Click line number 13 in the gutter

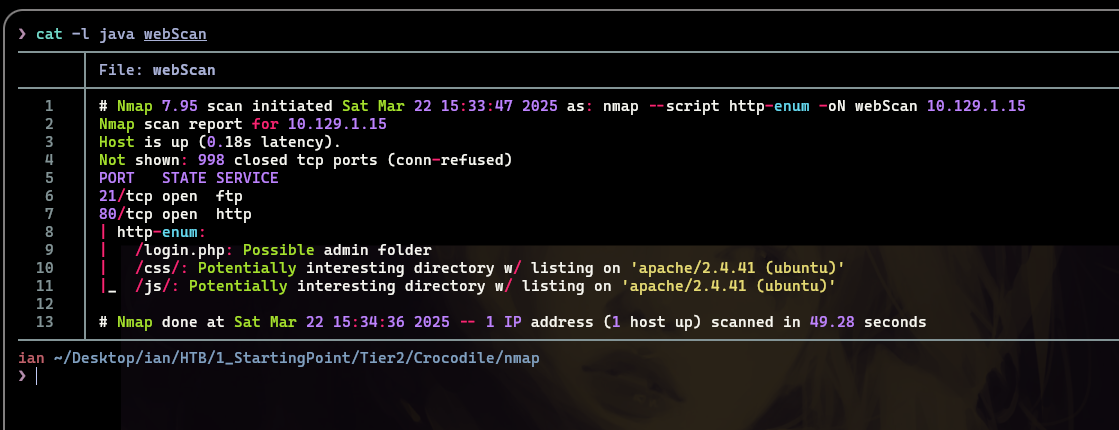[44, 322]
